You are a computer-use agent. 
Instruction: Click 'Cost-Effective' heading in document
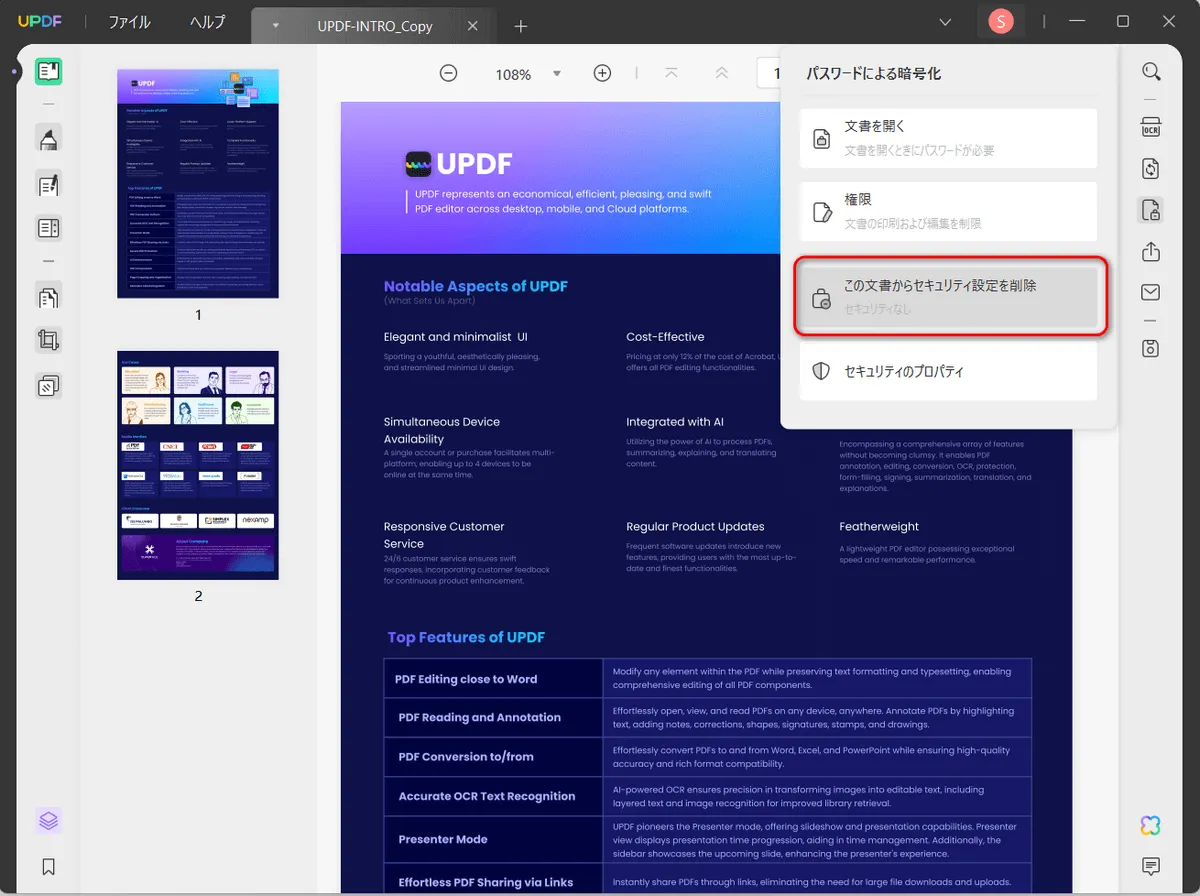click(665, 337)
